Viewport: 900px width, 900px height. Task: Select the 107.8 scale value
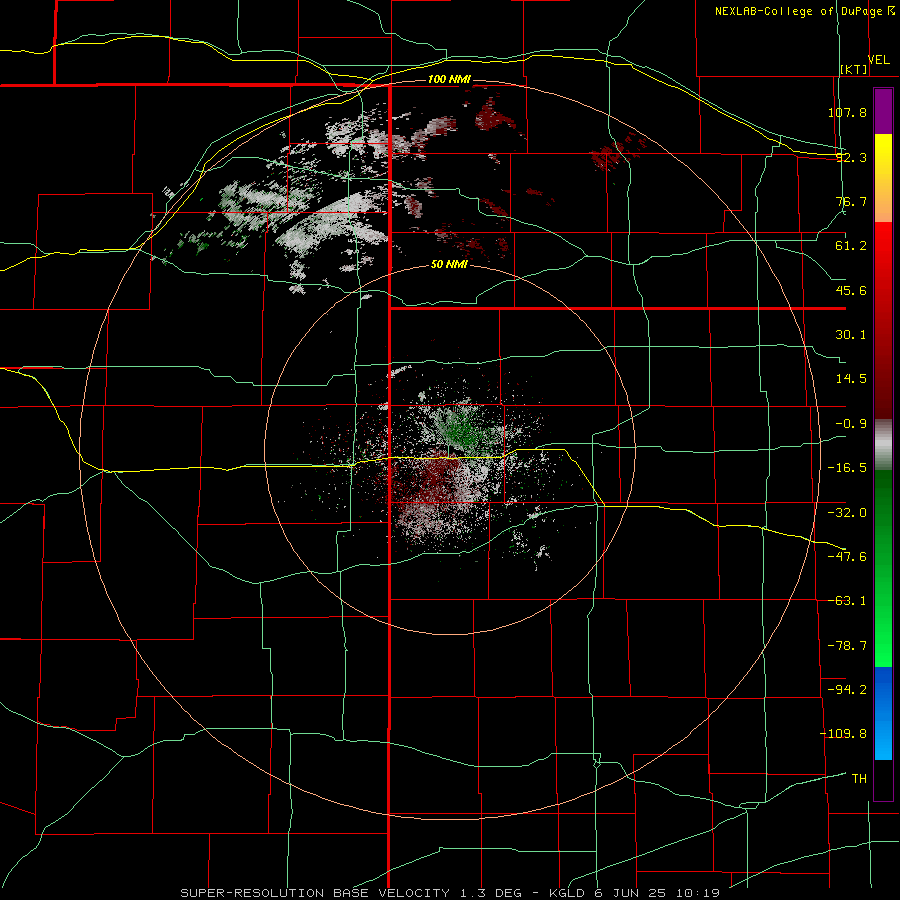847,112
